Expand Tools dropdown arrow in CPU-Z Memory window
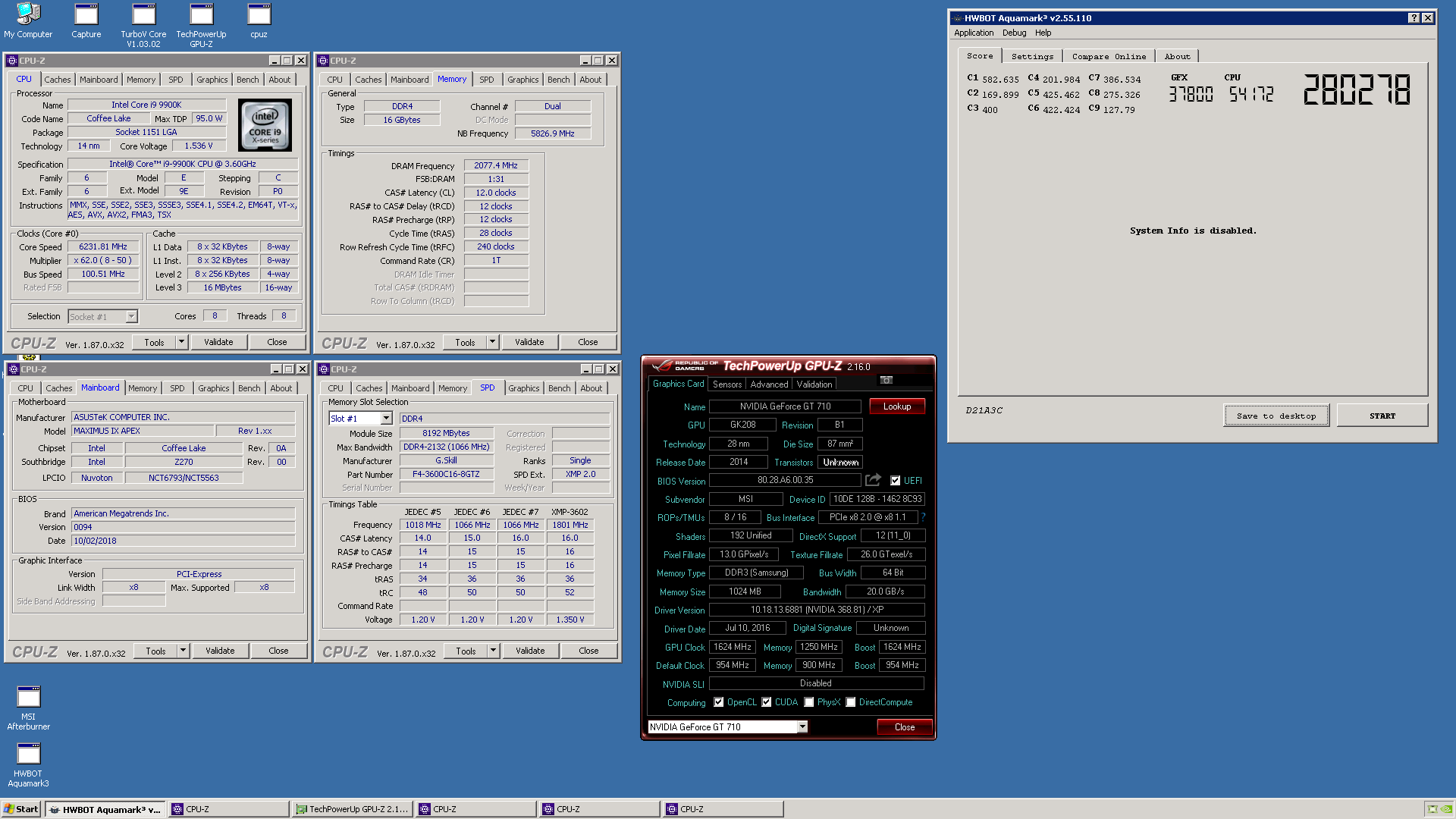1456x819 pixels. pos(492,342)
